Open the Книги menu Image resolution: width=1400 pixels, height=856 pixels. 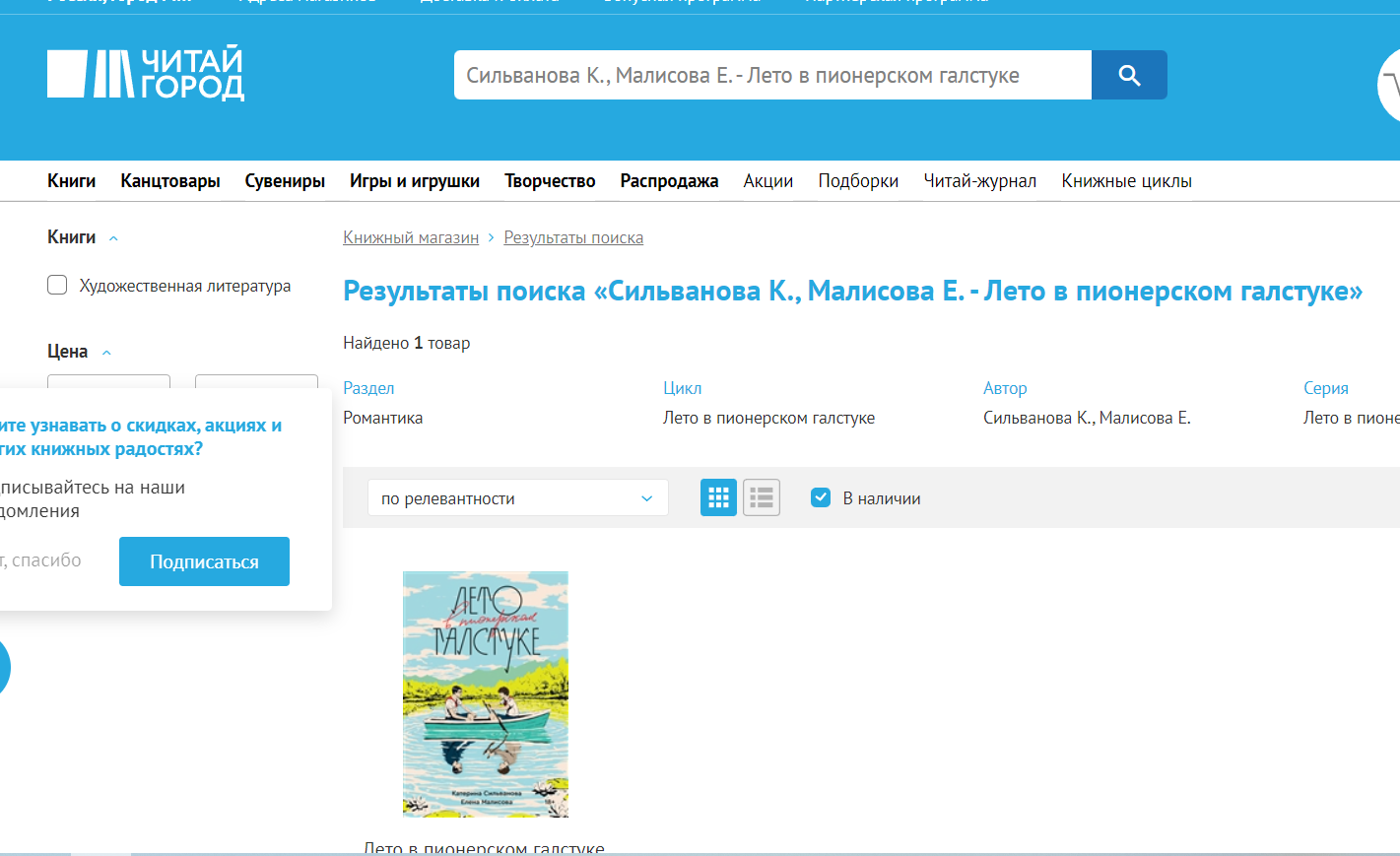72,181
